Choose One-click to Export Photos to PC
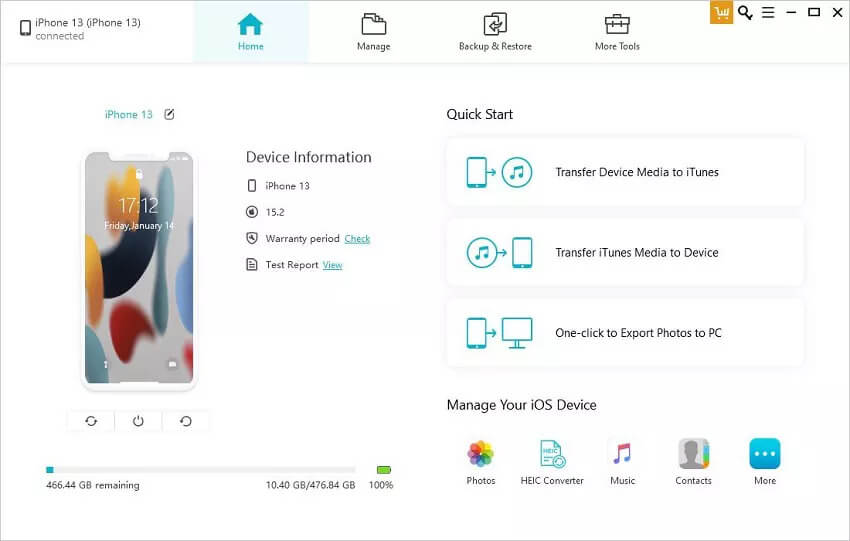 click(x=625, y=333)
